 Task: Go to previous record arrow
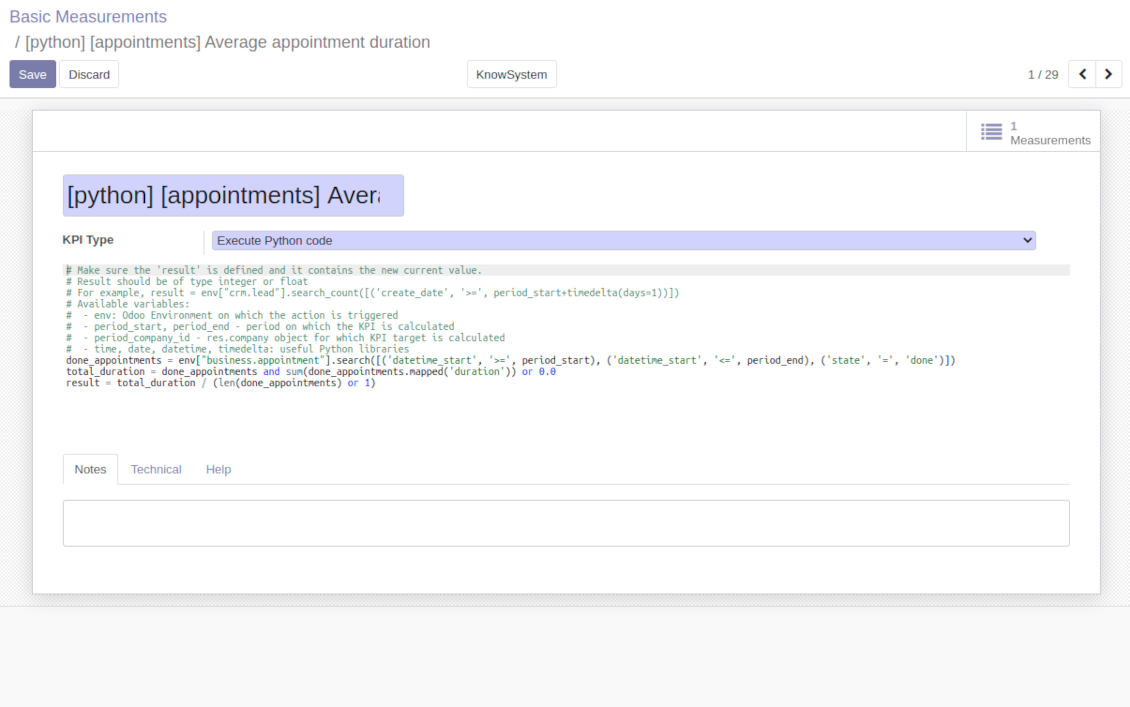click(x=1082, y=74)
